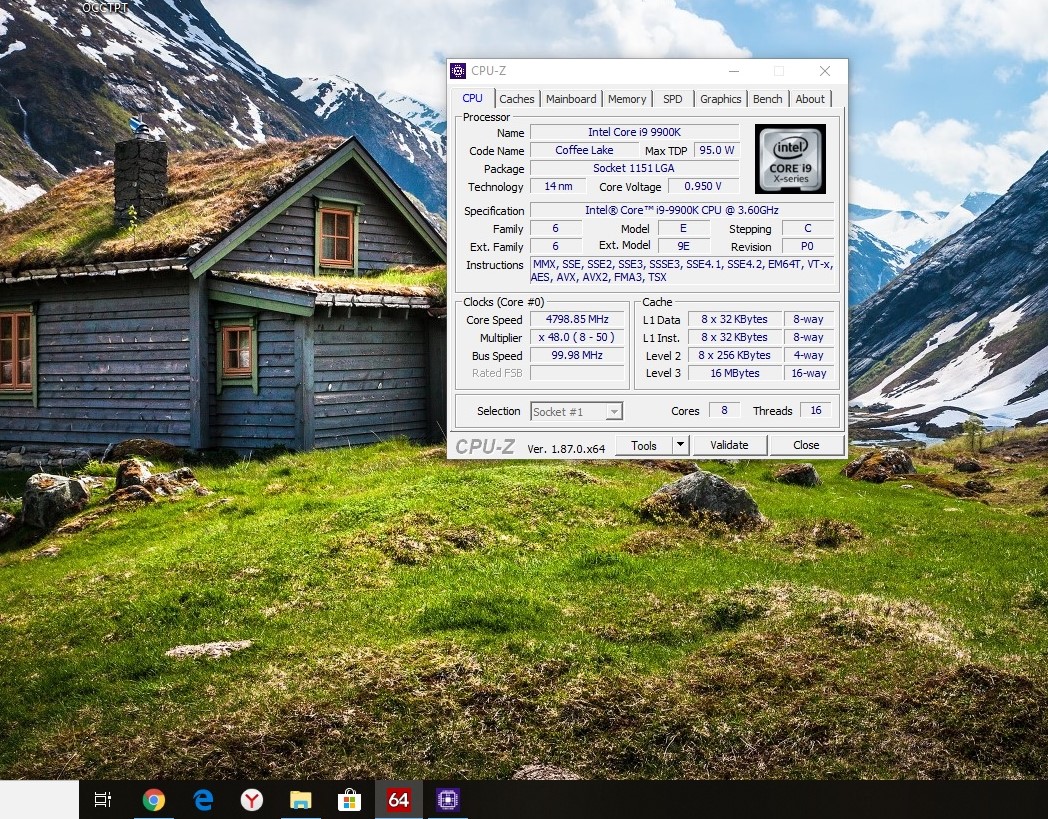The image size is (1048, 819).
Task: Launch Google Chrome from the taskbar
Action: tap(154, 800)
